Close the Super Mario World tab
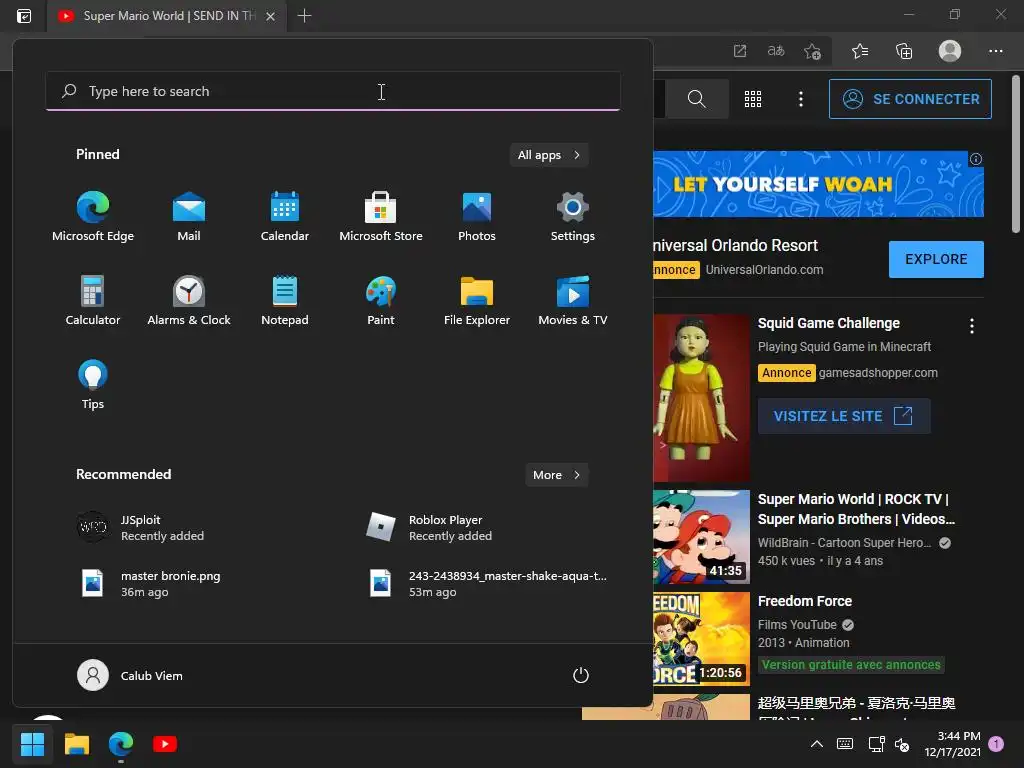The height and width of the screenshot is (768, 1024). (x=270, y=16)
